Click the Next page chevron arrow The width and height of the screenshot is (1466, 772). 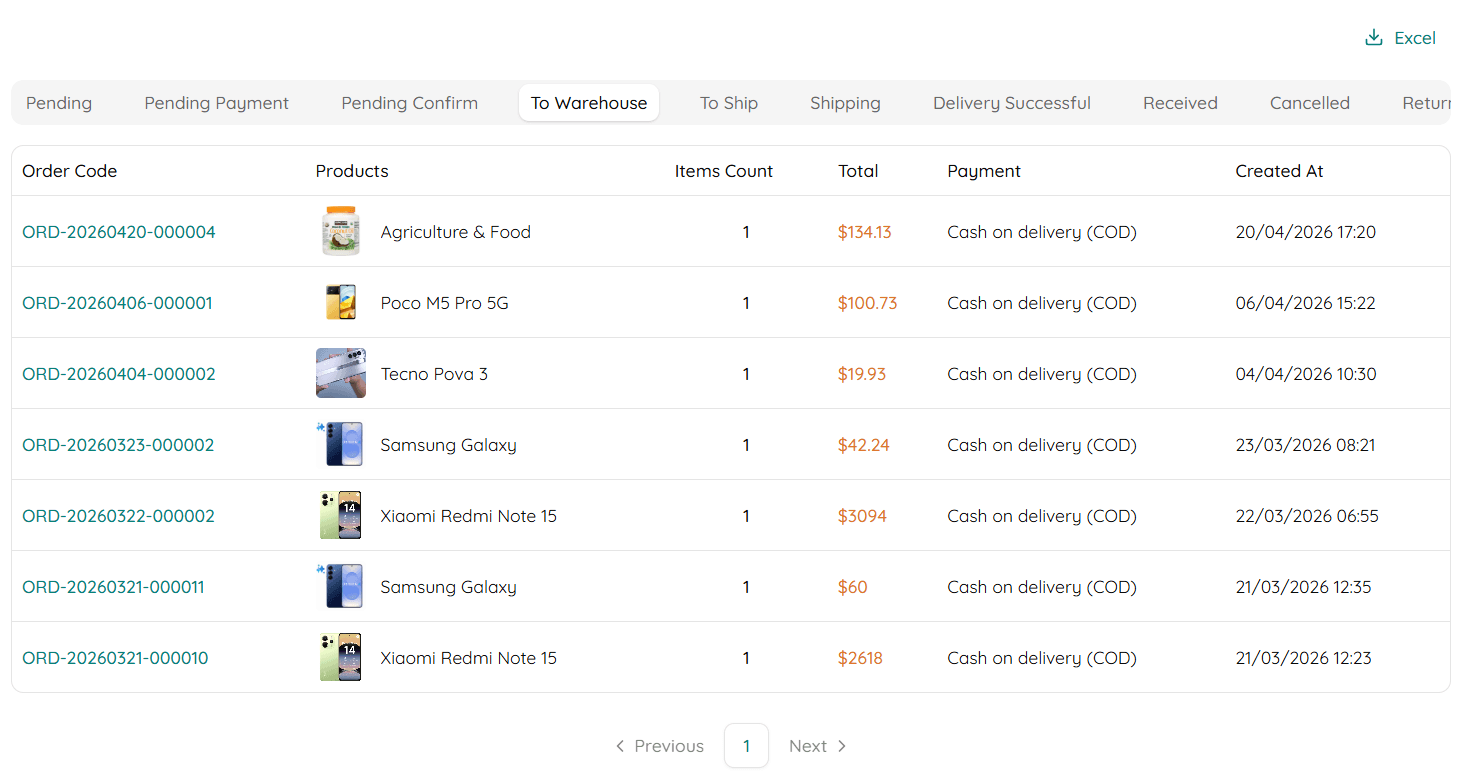coord(842,746)
